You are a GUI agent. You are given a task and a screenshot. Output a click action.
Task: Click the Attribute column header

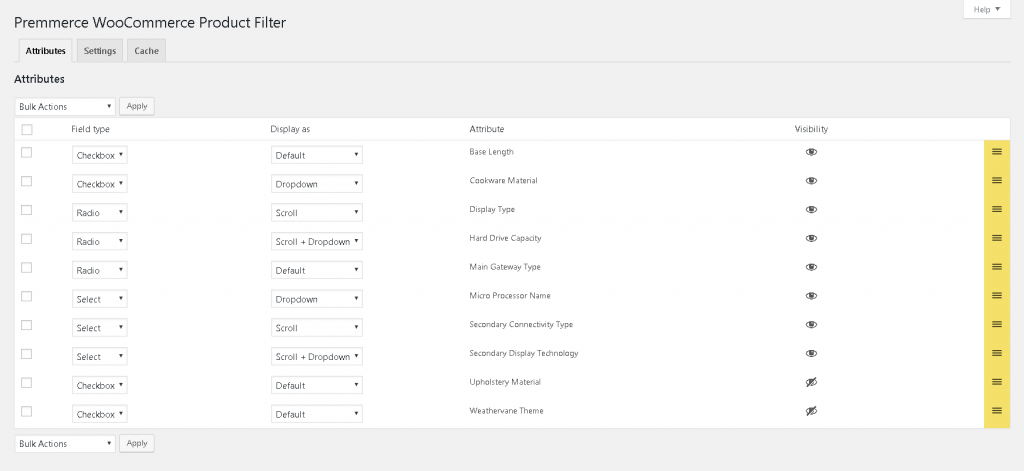[487, 129]
